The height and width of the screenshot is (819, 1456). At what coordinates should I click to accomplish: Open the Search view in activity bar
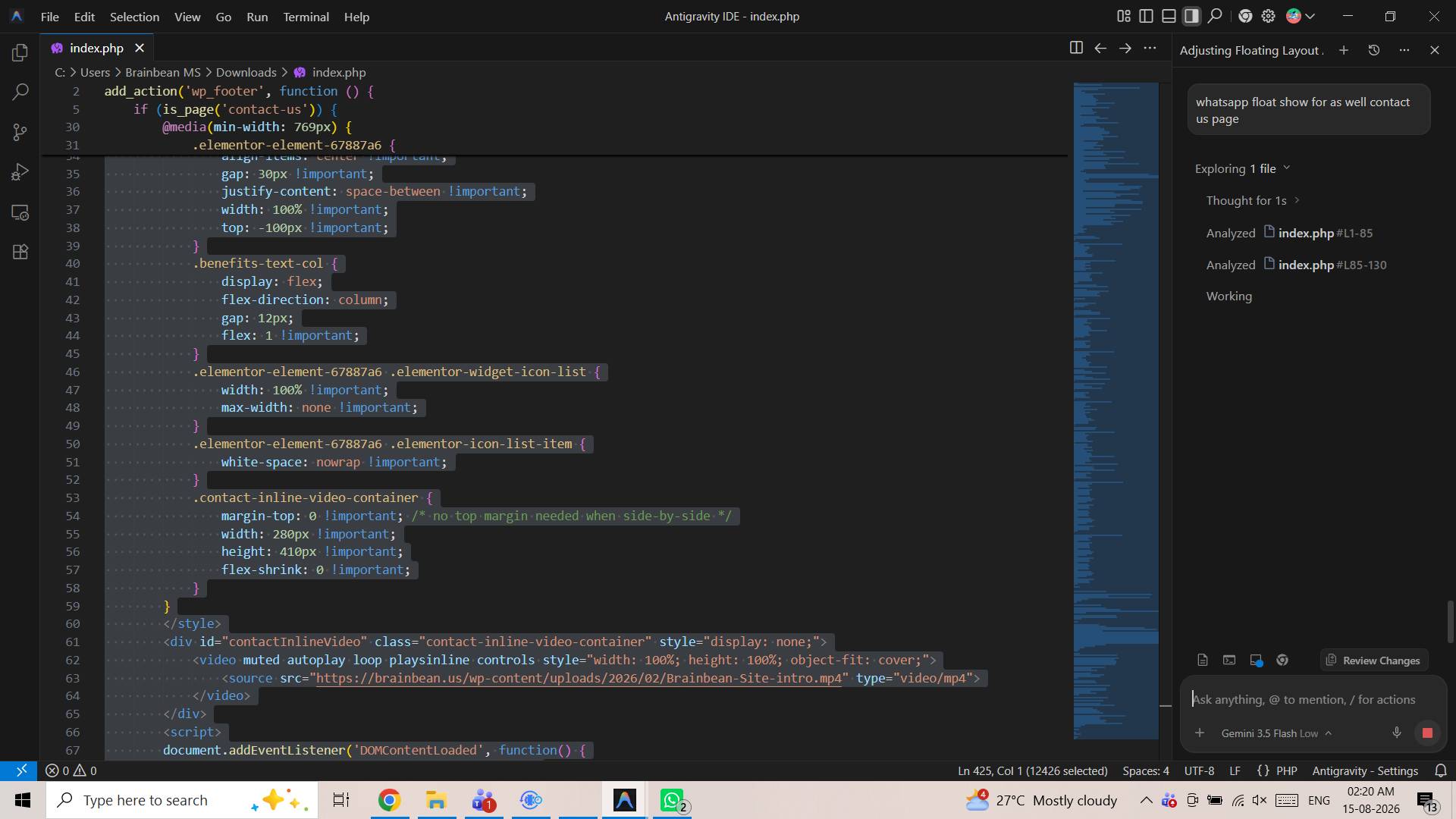click(x=20, y=93)
